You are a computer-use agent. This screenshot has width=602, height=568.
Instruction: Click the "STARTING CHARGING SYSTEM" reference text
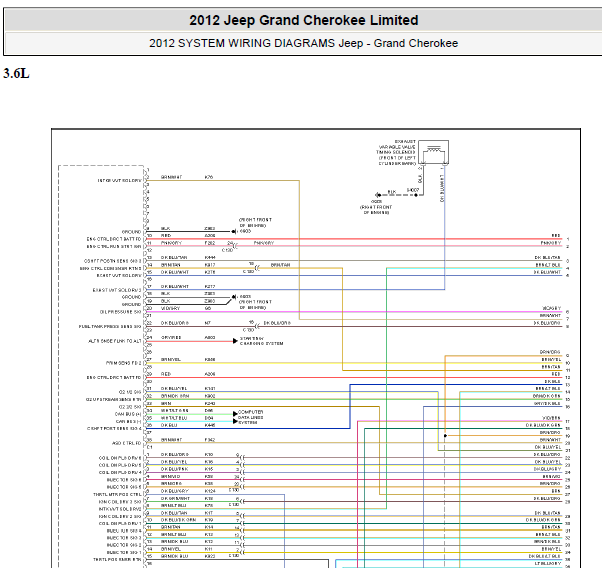tap(261, 341)
